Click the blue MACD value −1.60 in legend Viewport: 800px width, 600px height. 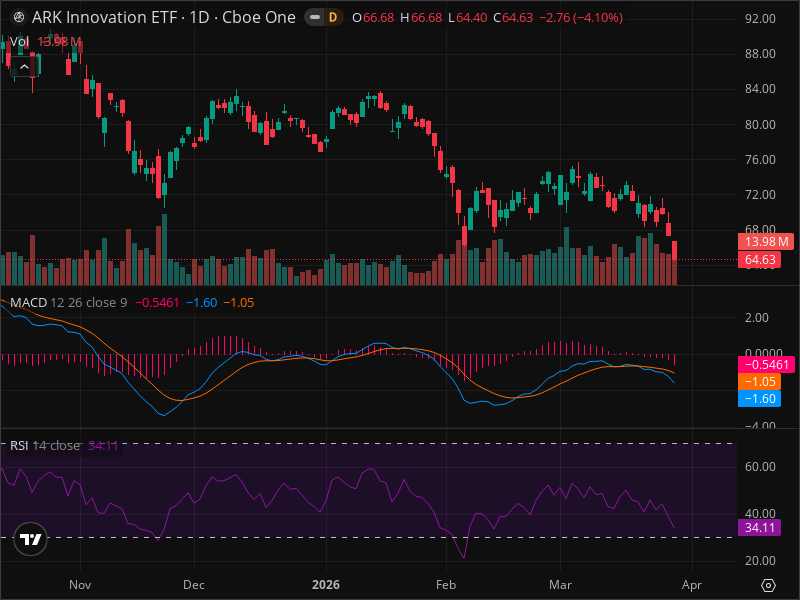tap(202, 303)
